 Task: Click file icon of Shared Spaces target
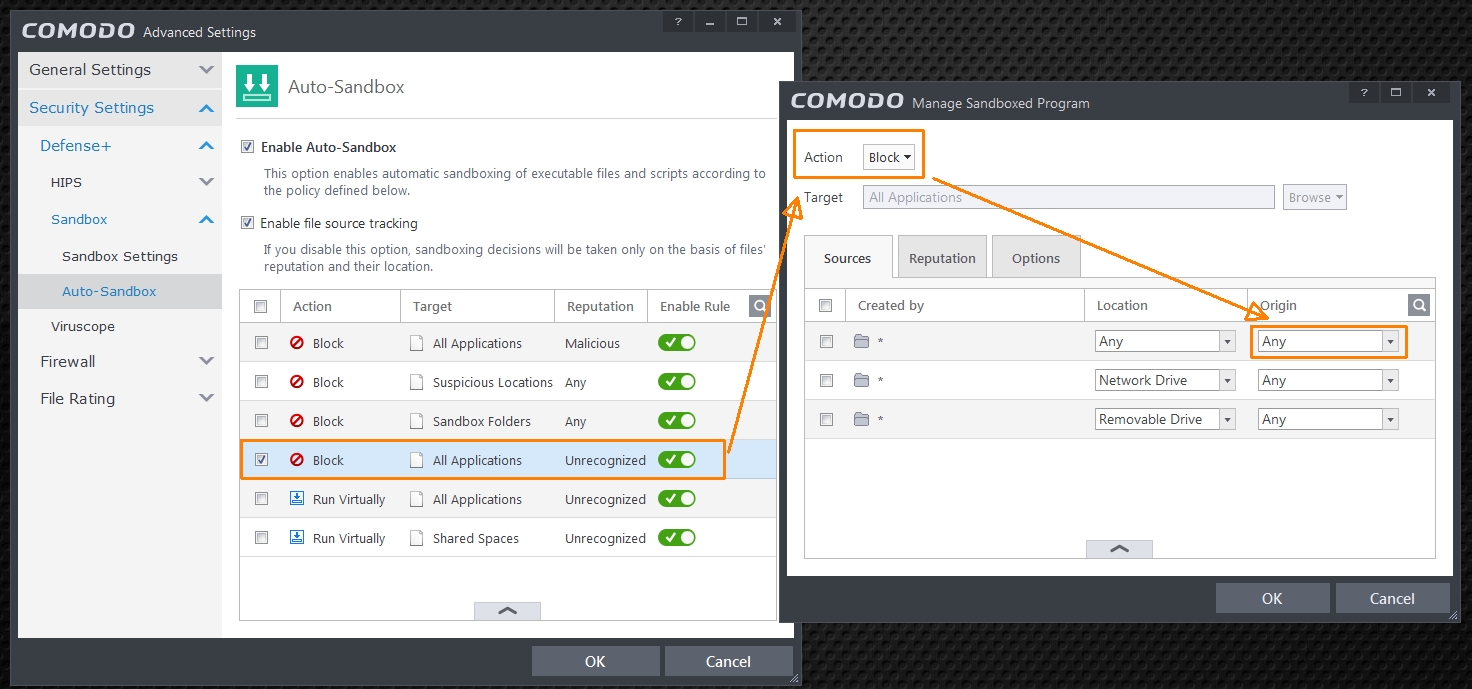pyautogui.click(x=417, y=538)
